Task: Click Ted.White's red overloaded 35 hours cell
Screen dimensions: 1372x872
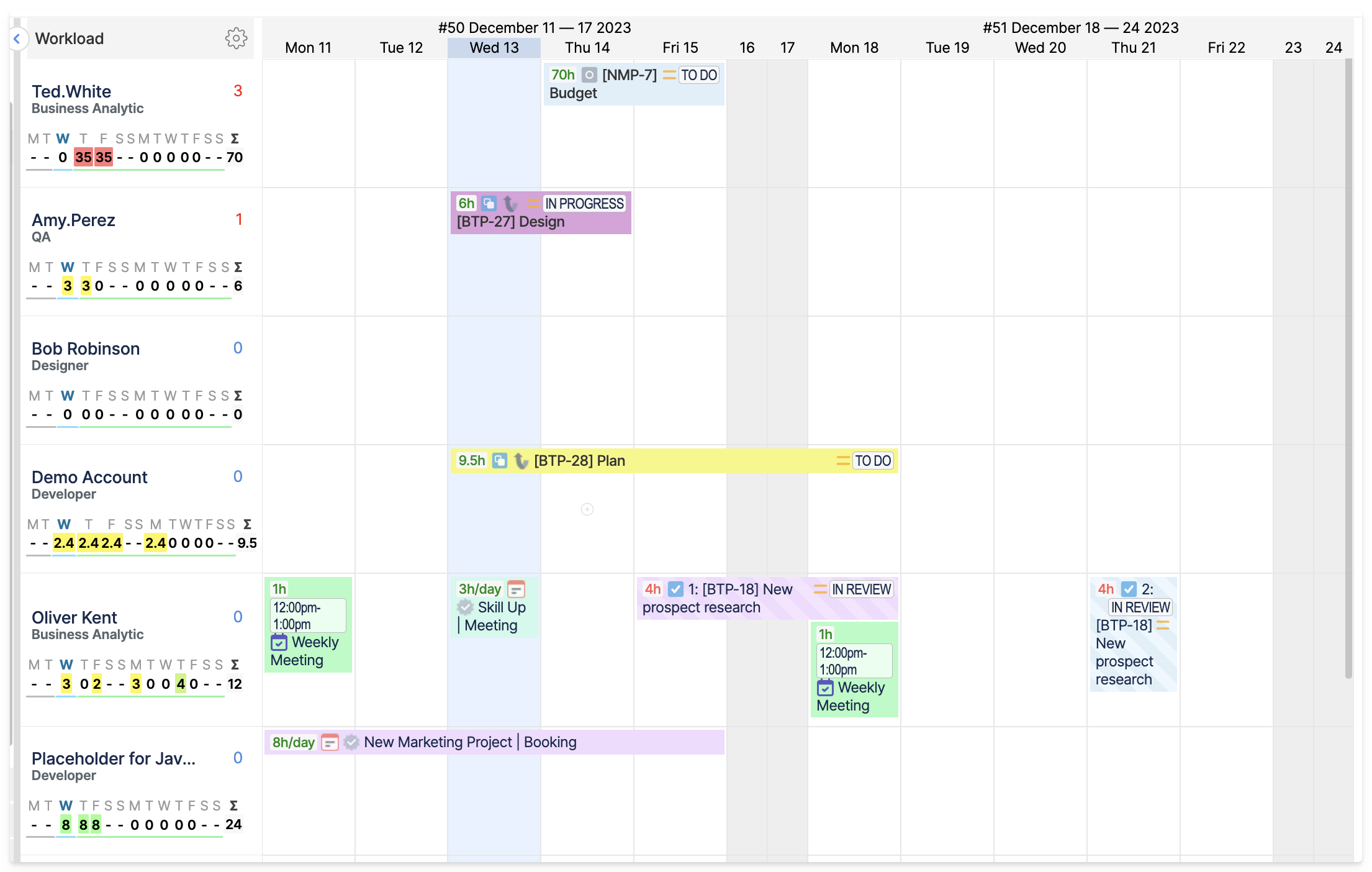Action: click(83, 157)
